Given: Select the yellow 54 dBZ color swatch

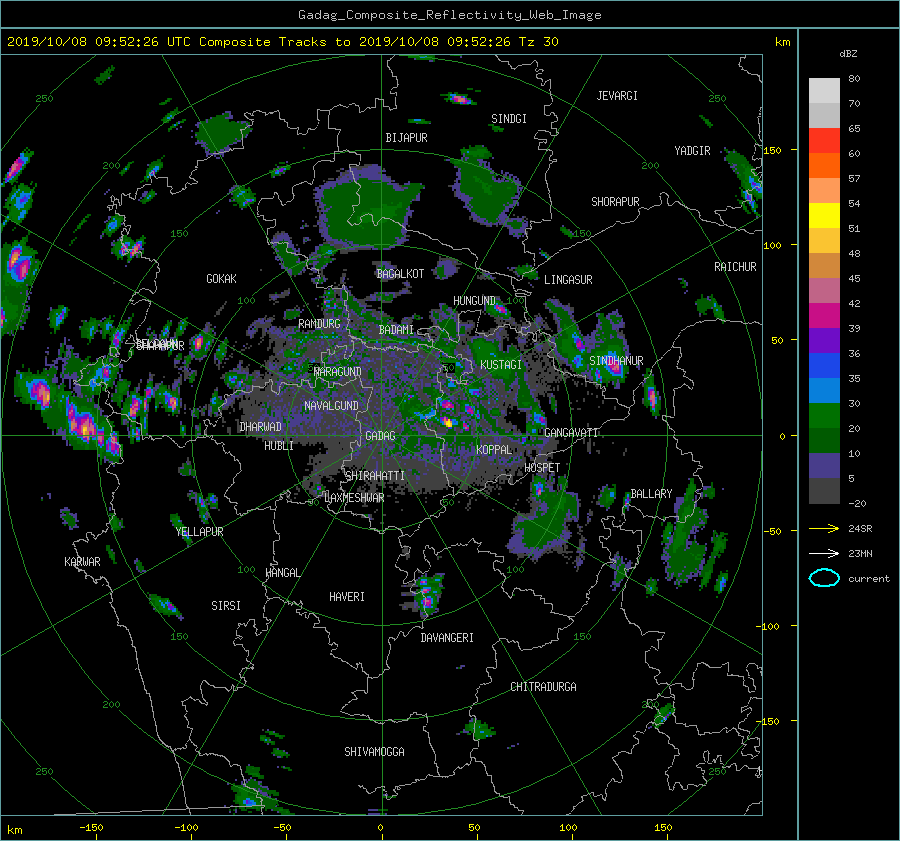Looking at the screenshot, I should 824,216.
